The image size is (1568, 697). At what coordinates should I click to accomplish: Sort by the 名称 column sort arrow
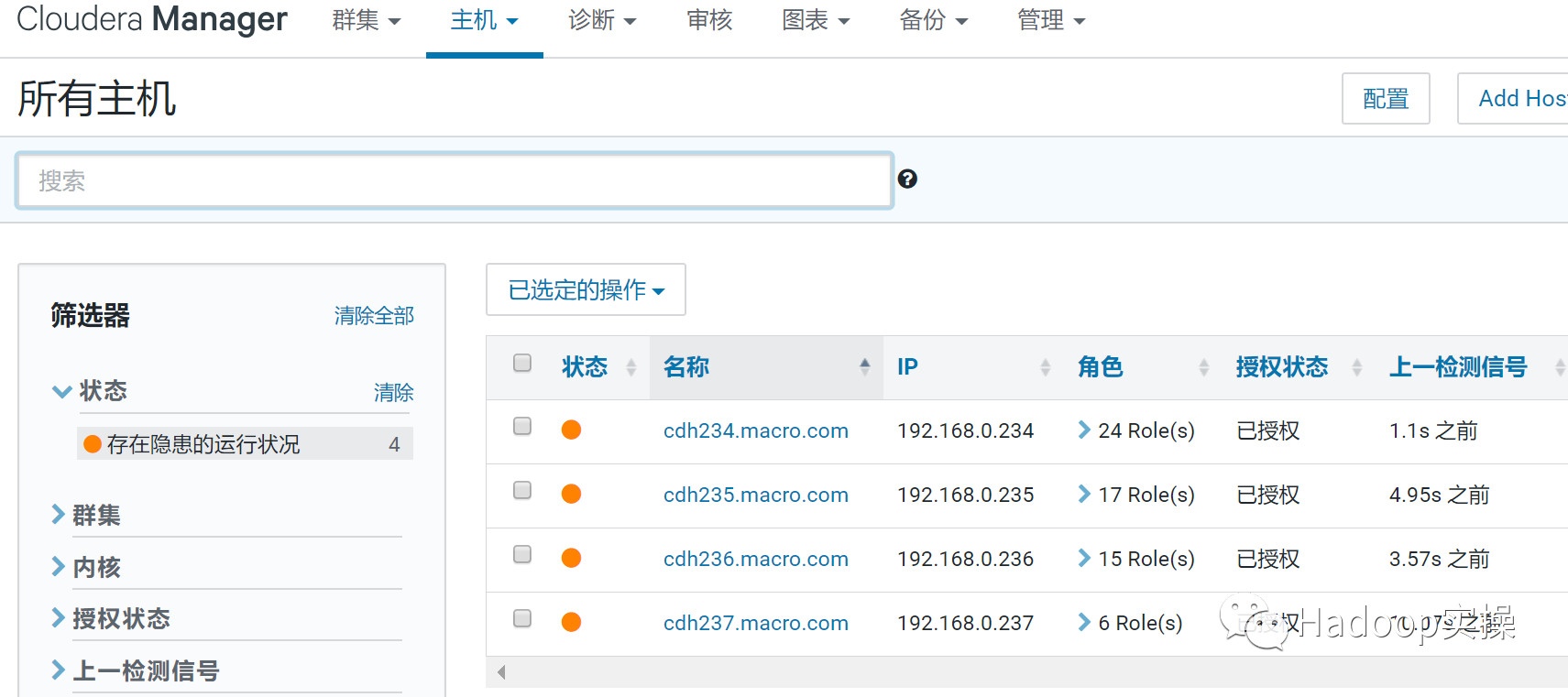pyautogui.click(x=864, y=366)
